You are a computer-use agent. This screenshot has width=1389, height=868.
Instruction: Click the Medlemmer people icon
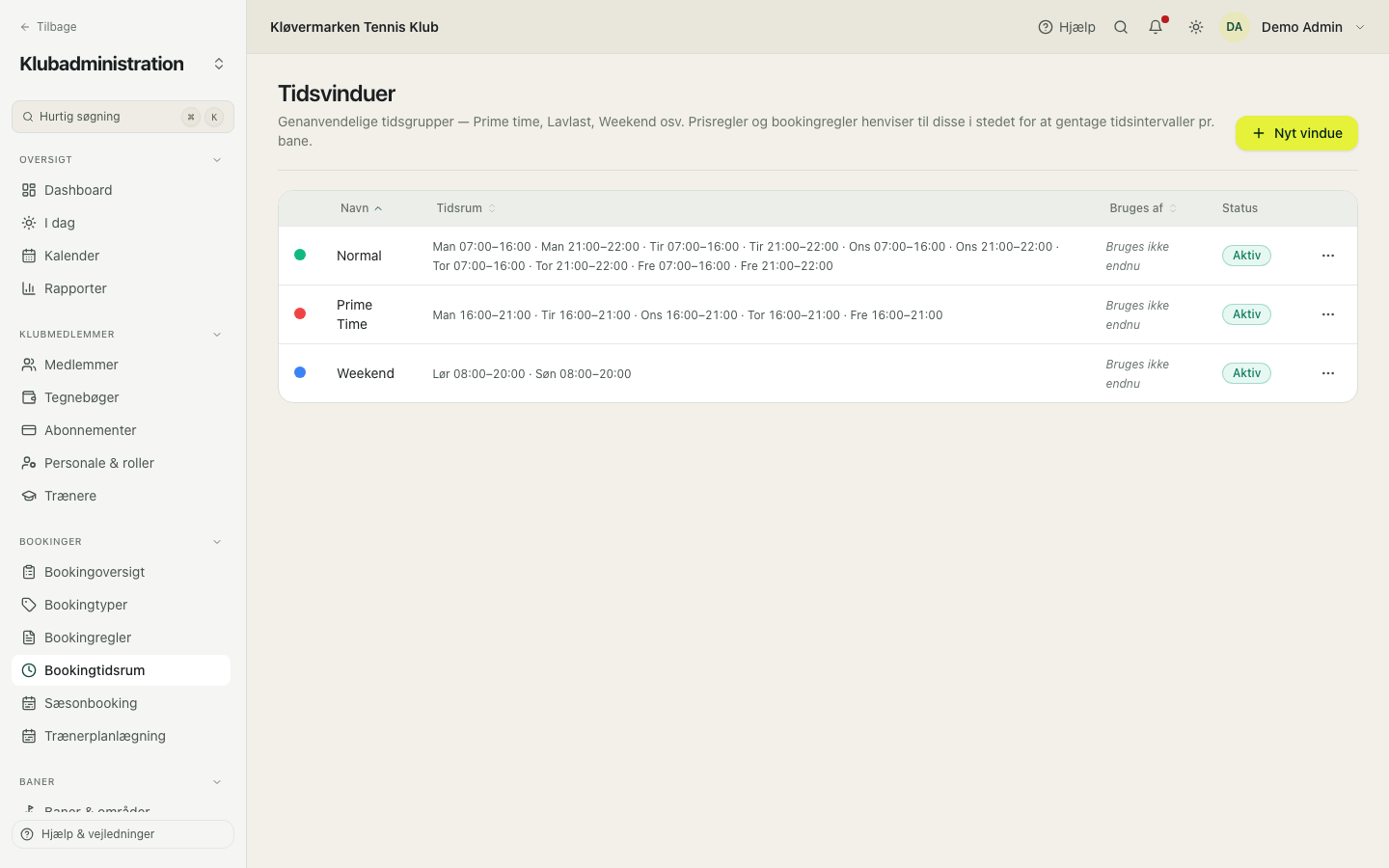click(x=29, y=365)
